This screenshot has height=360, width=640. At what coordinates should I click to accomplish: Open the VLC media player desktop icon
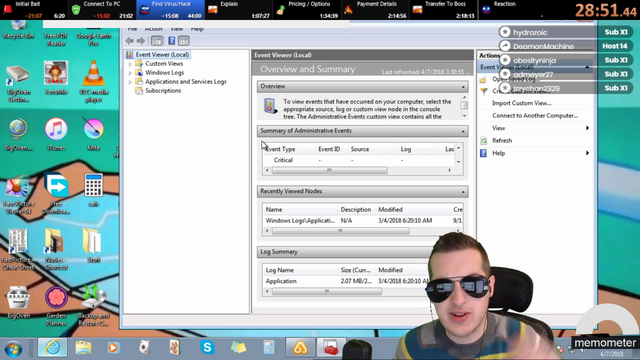pyautogui.click(x=93, y=80)
